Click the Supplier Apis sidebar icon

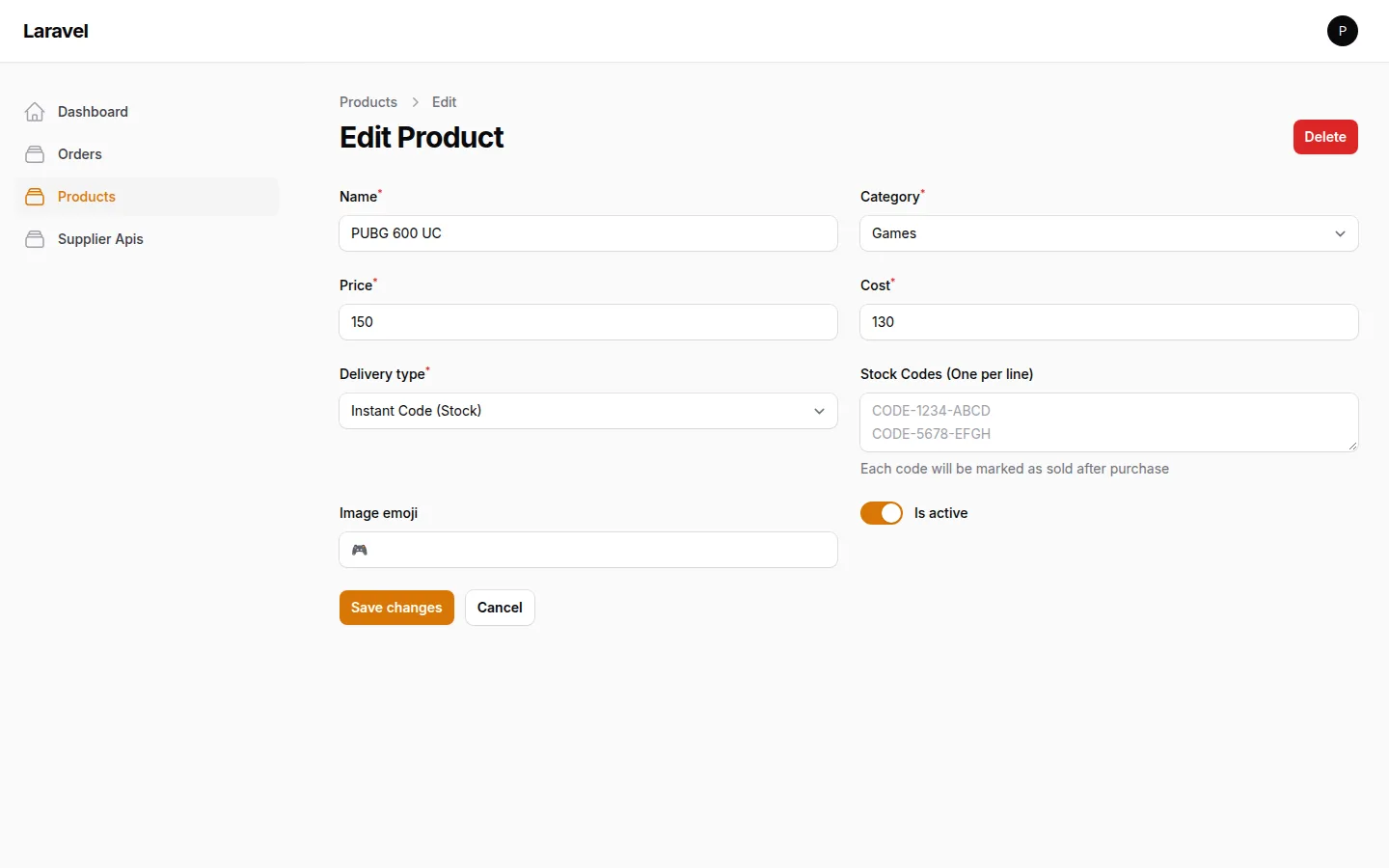pyautogui.click(x=35, y=239)
